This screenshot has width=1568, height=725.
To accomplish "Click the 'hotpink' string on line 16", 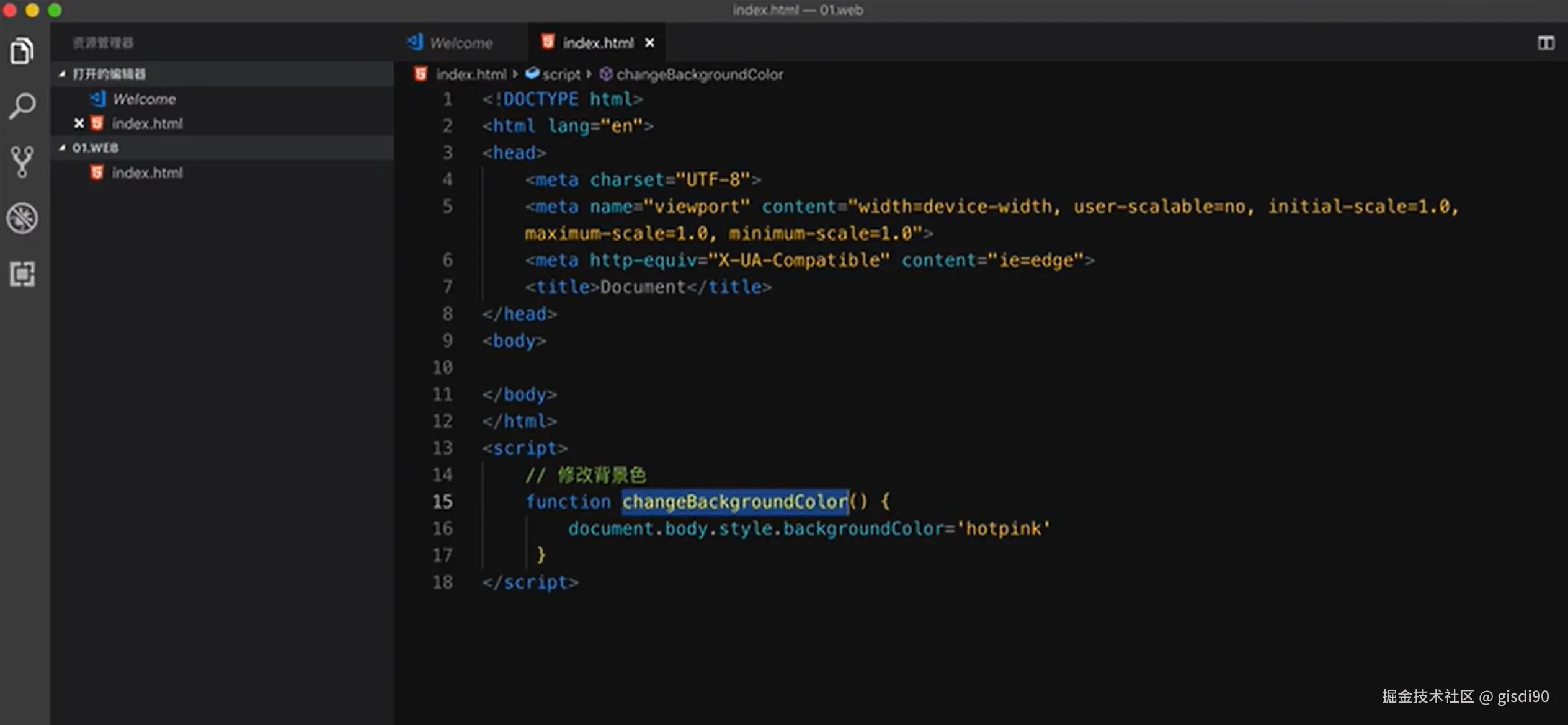I will click(1004, 528).
